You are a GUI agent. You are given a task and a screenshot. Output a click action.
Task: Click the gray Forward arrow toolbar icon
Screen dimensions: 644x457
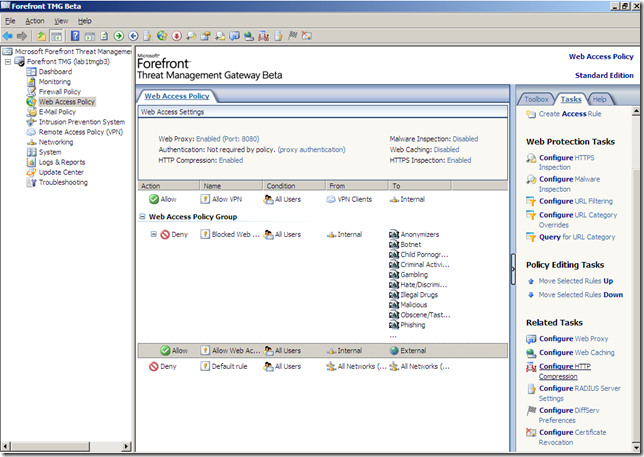coord(22,36)
